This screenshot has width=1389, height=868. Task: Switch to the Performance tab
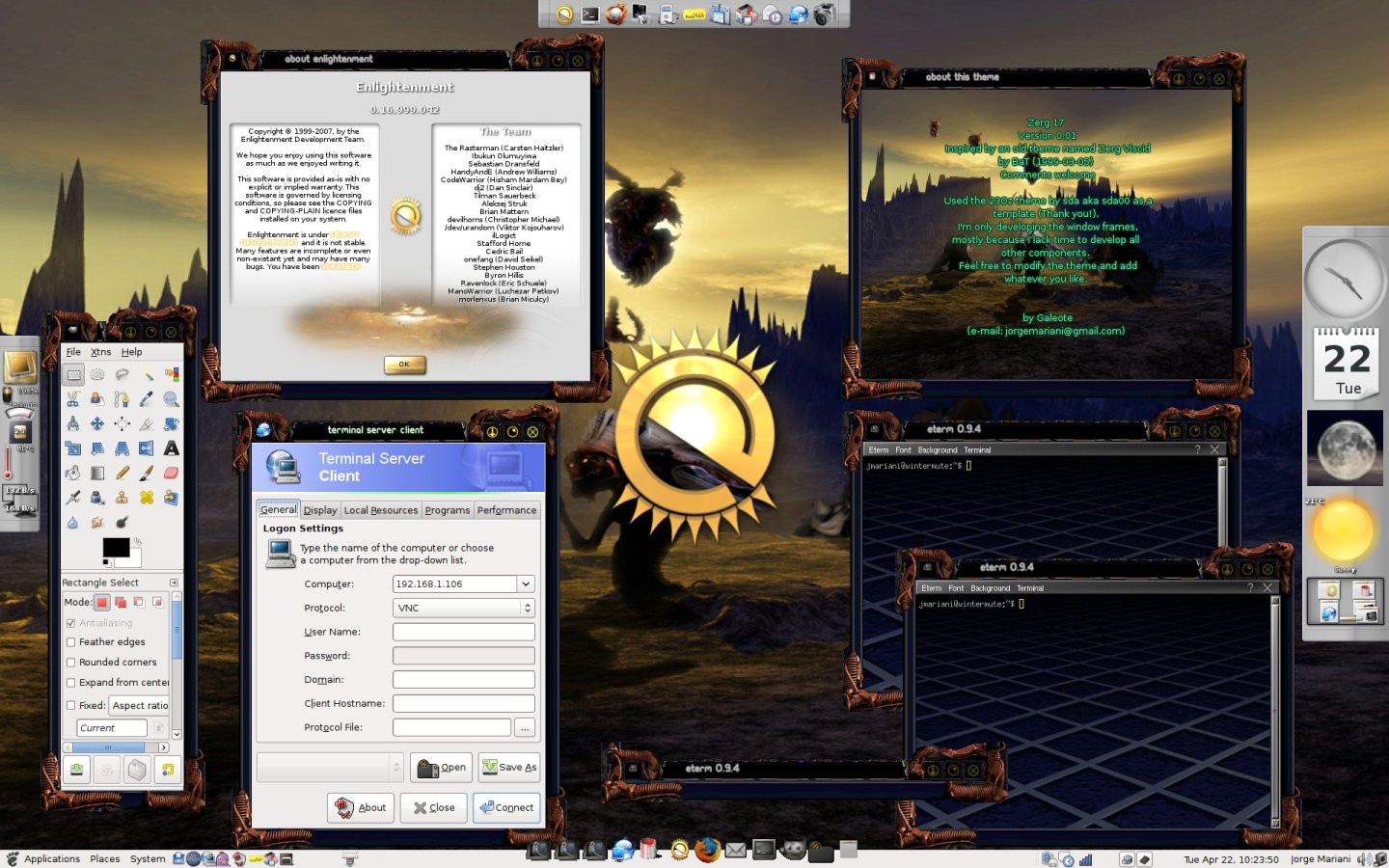pyautogui.click(x=506, y=510)
